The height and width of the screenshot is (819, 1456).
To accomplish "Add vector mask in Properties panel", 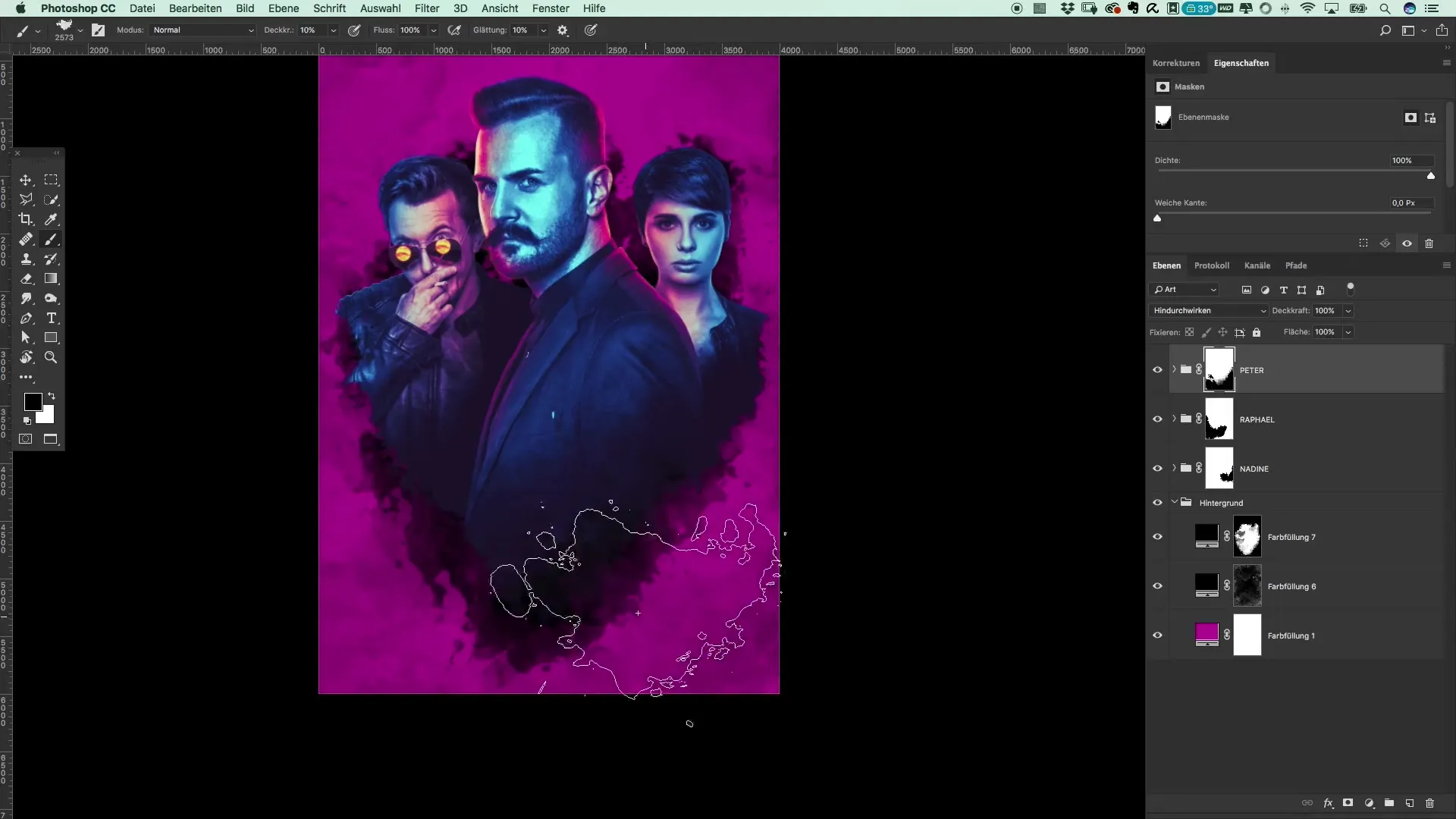I will (x=1430, y=118).
